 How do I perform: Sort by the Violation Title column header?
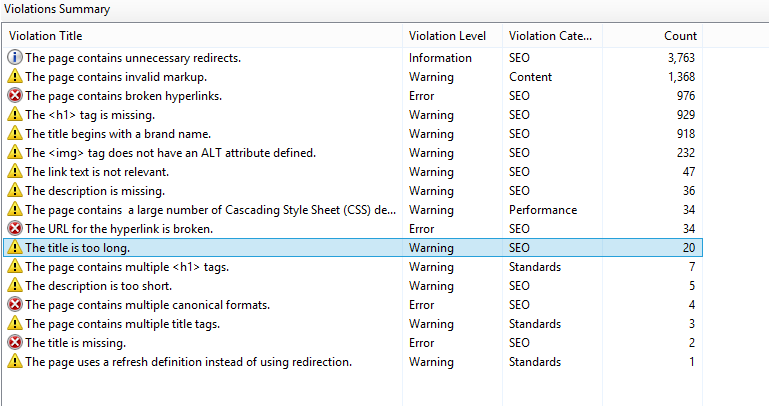click(x=203, y=36)
